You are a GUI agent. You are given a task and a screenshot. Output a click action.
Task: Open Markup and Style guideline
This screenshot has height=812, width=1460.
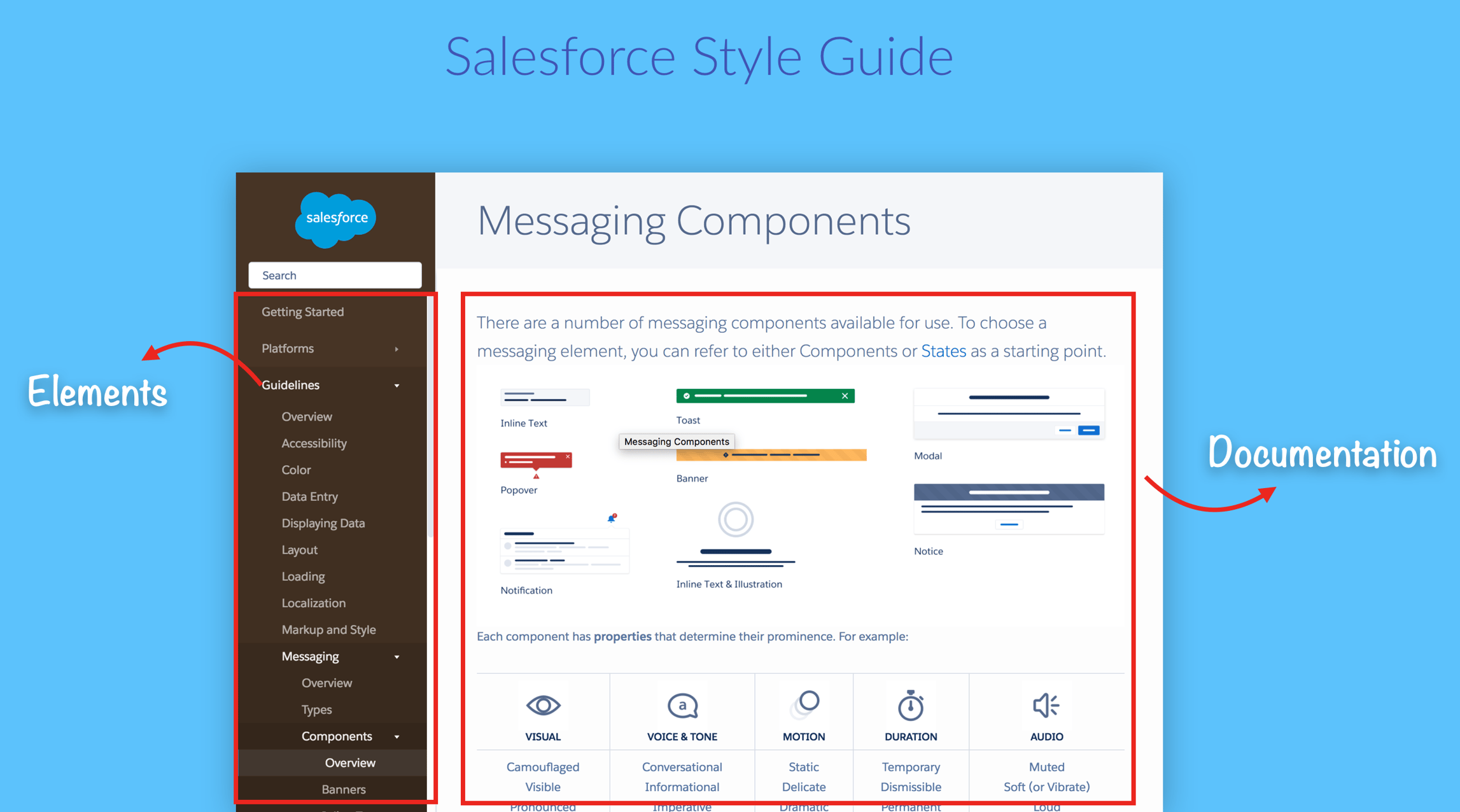click(x=329, y=629)
